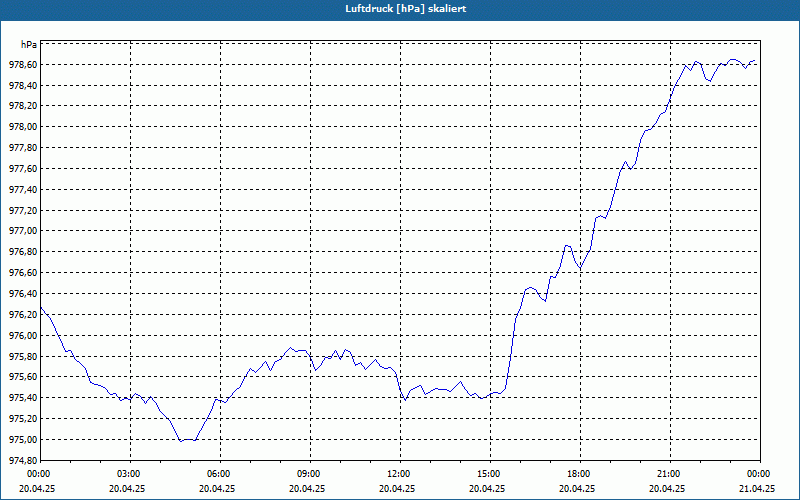Click the 975,40 y-axis label
Viewport: 800px width, 500px height.
[x=23, y=398]
